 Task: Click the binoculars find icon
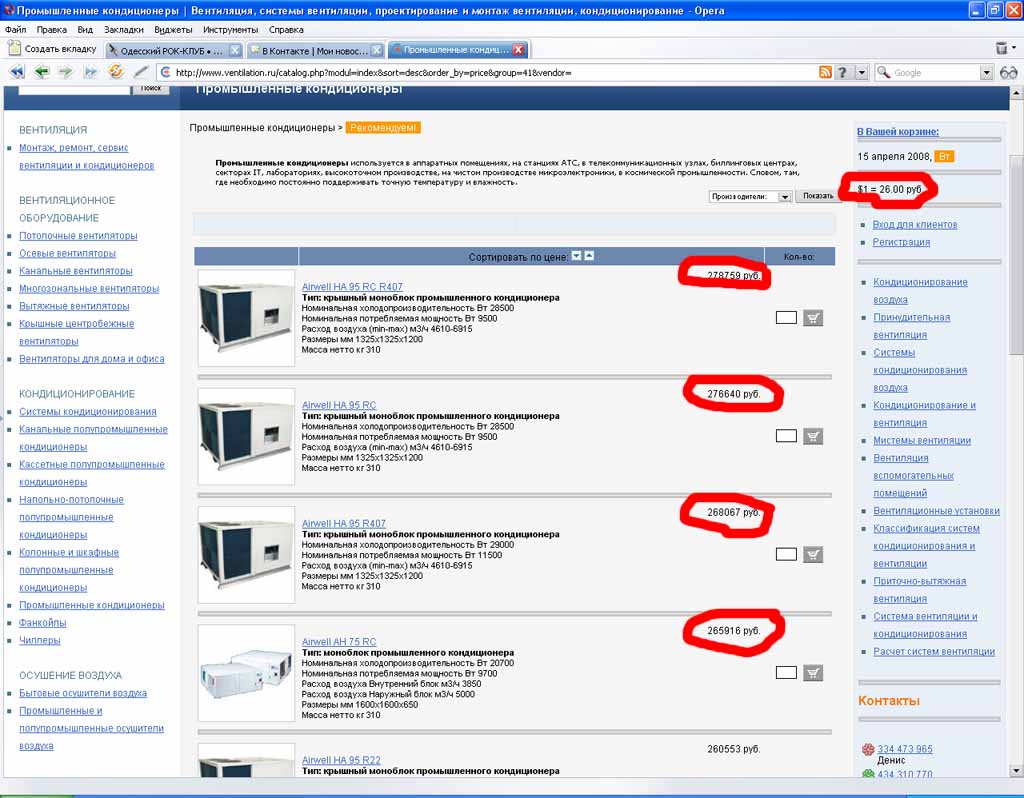(x=1008, y=72)
